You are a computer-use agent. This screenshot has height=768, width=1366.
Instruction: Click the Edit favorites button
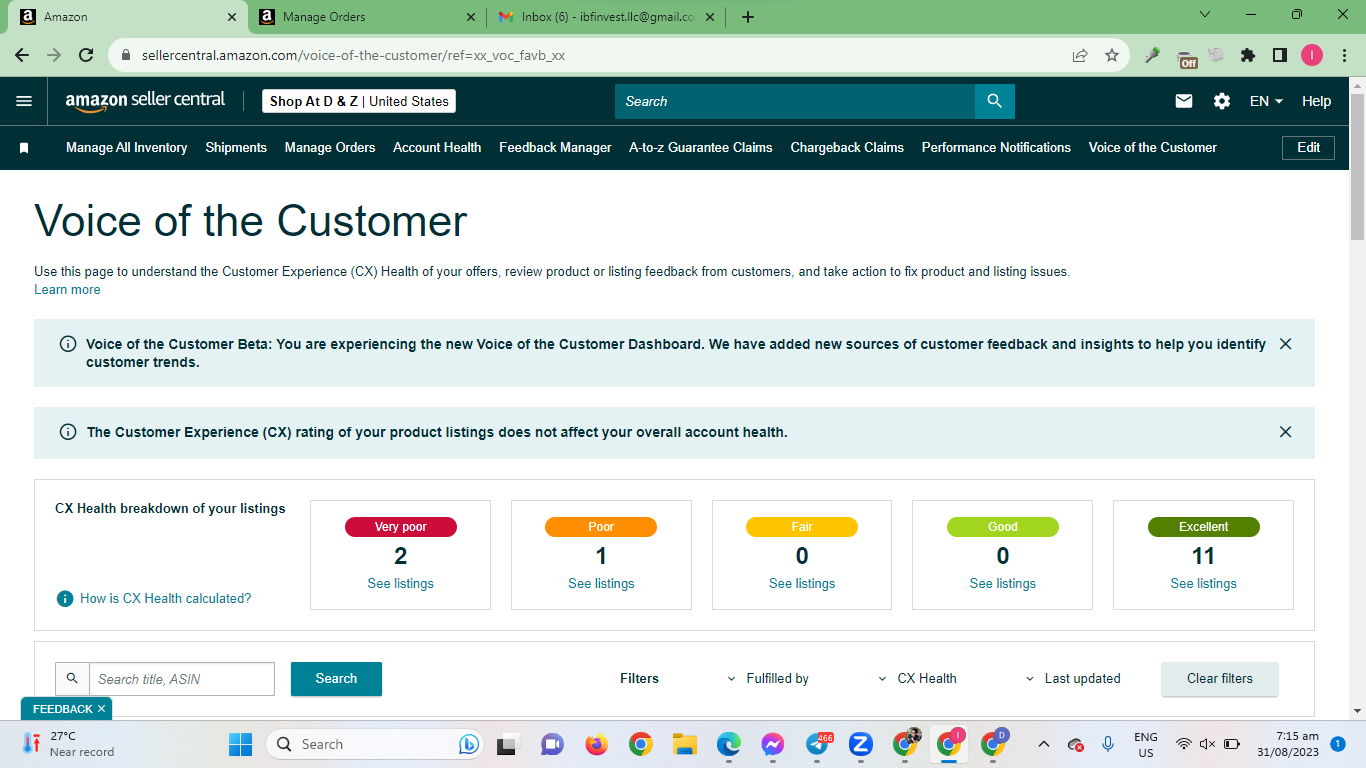click(x=1309, y=147)
